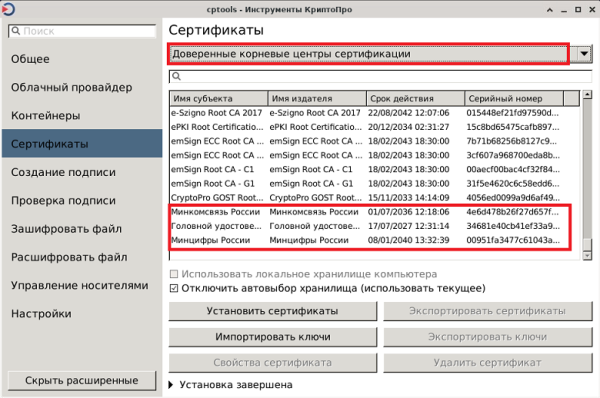Select the 'Головной удостове...' certificate row
Viewport: 600px width, 398px height.
pos(375,226)
